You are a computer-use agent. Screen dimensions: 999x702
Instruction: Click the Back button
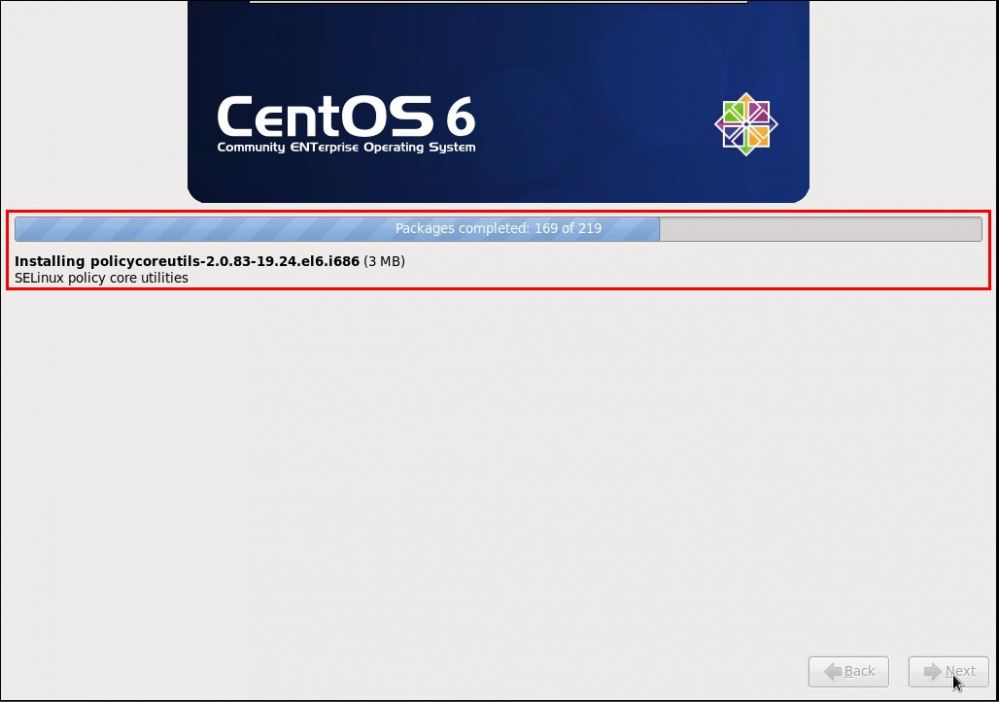coord(848,671)
